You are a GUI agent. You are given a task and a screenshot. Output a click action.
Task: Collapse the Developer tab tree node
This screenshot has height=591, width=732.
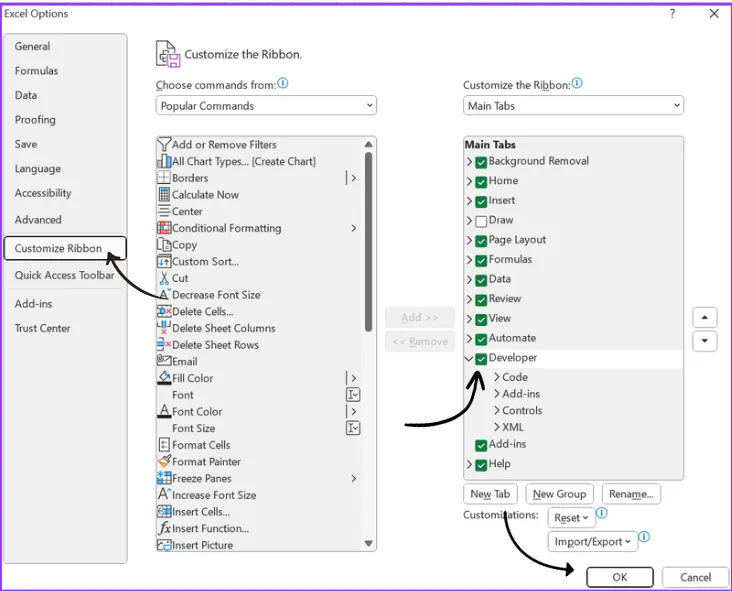[x=469, y=359]
